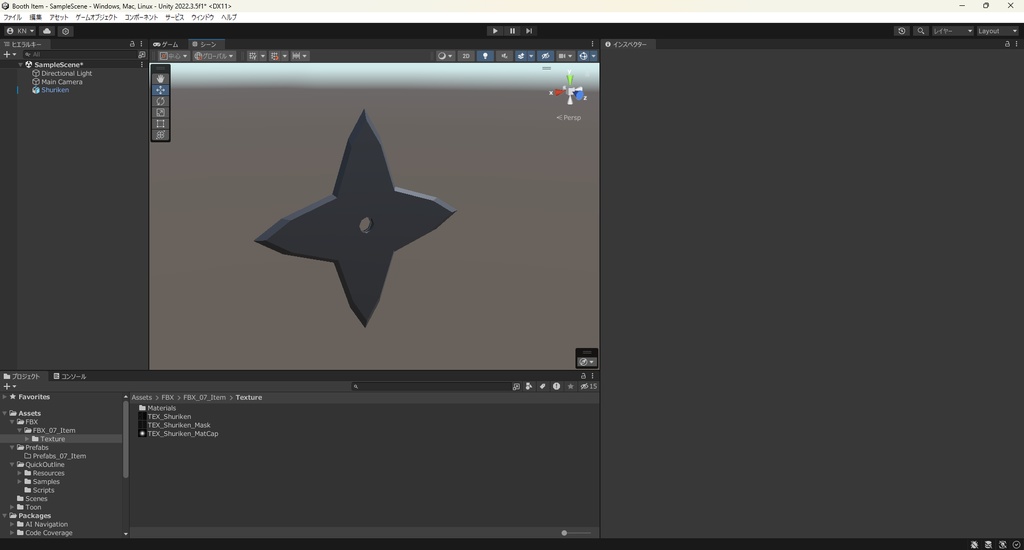Toggle hidden objects visibility in scene

pyautogui.click(x=545, y=56)
